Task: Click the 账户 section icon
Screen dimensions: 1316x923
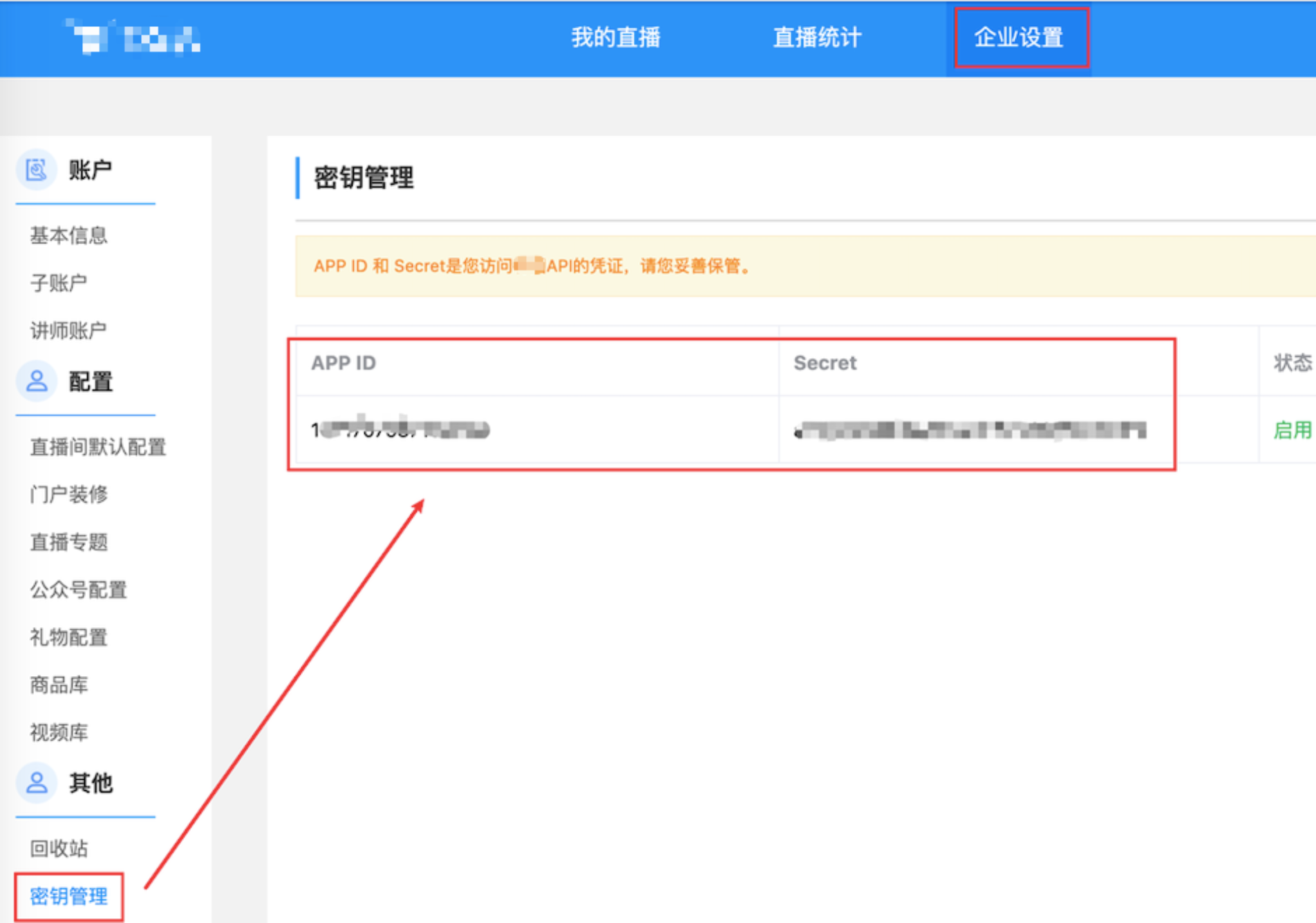Action: (36, 169)
